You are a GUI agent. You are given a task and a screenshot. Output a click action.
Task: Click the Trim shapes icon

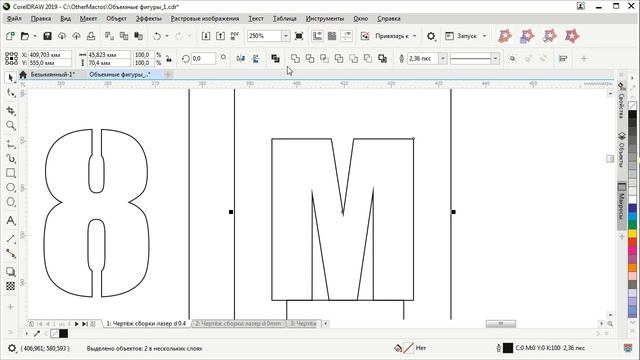[x=310, y=59]
